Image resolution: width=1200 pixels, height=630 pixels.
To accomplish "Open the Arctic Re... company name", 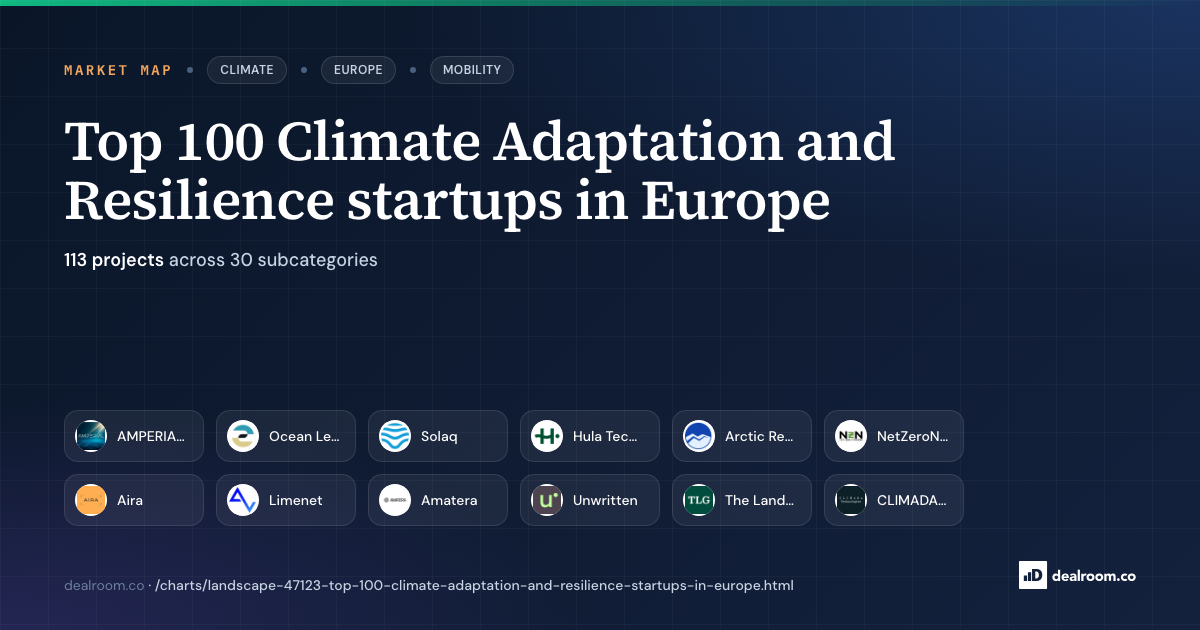I will [x=759, y=436].
